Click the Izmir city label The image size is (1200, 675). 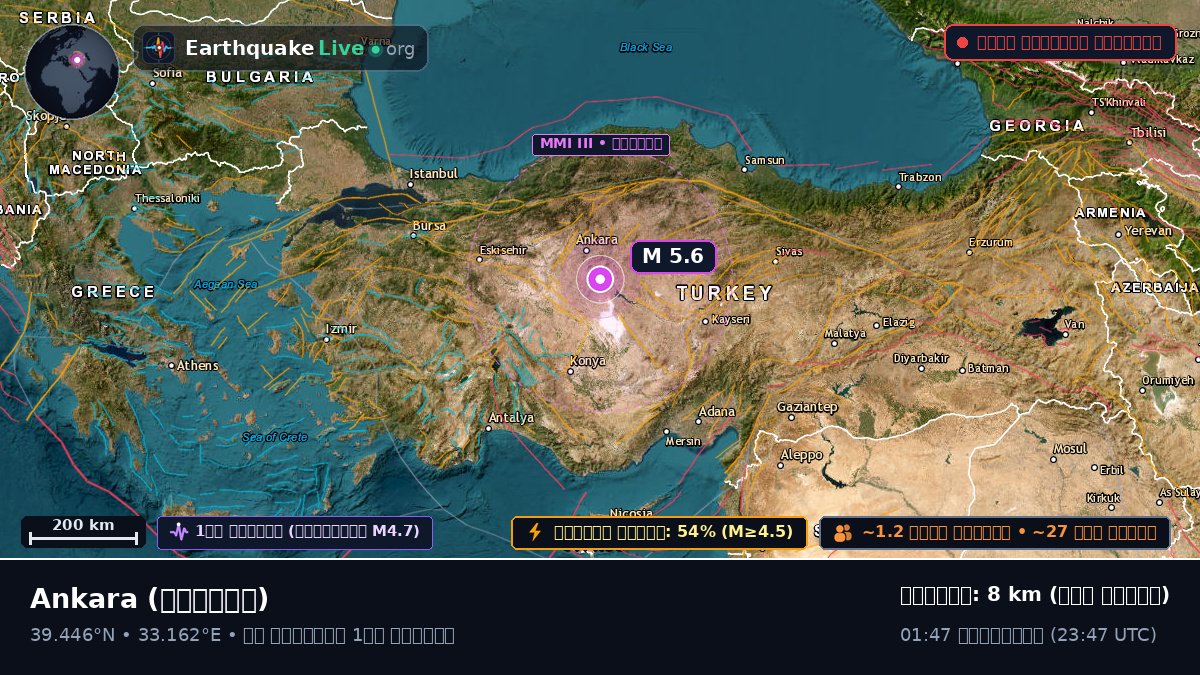pyautogui.click(x=341, y=329)
